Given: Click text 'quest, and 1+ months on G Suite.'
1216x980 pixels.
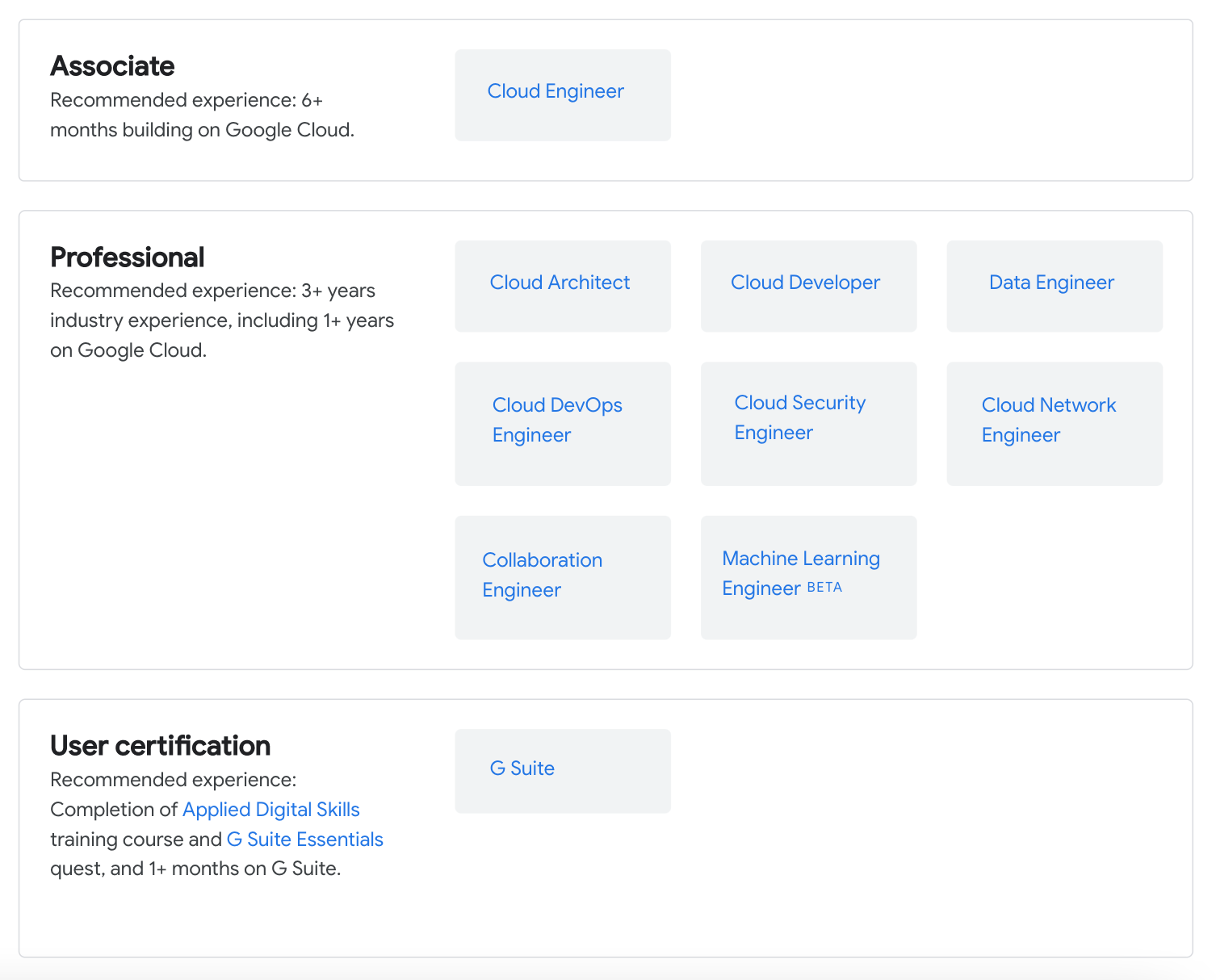Looking at the screenshot, I should pyautogui.click(x=195, y=869).
